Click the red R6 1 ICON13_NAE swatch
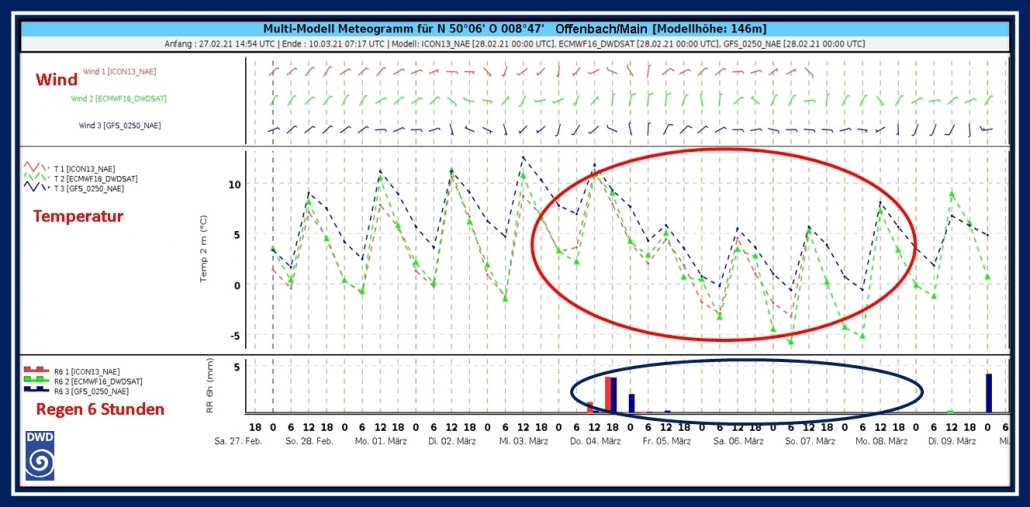Image resolution: width=1030 pixels, height=507 pixels. point(37,371)
